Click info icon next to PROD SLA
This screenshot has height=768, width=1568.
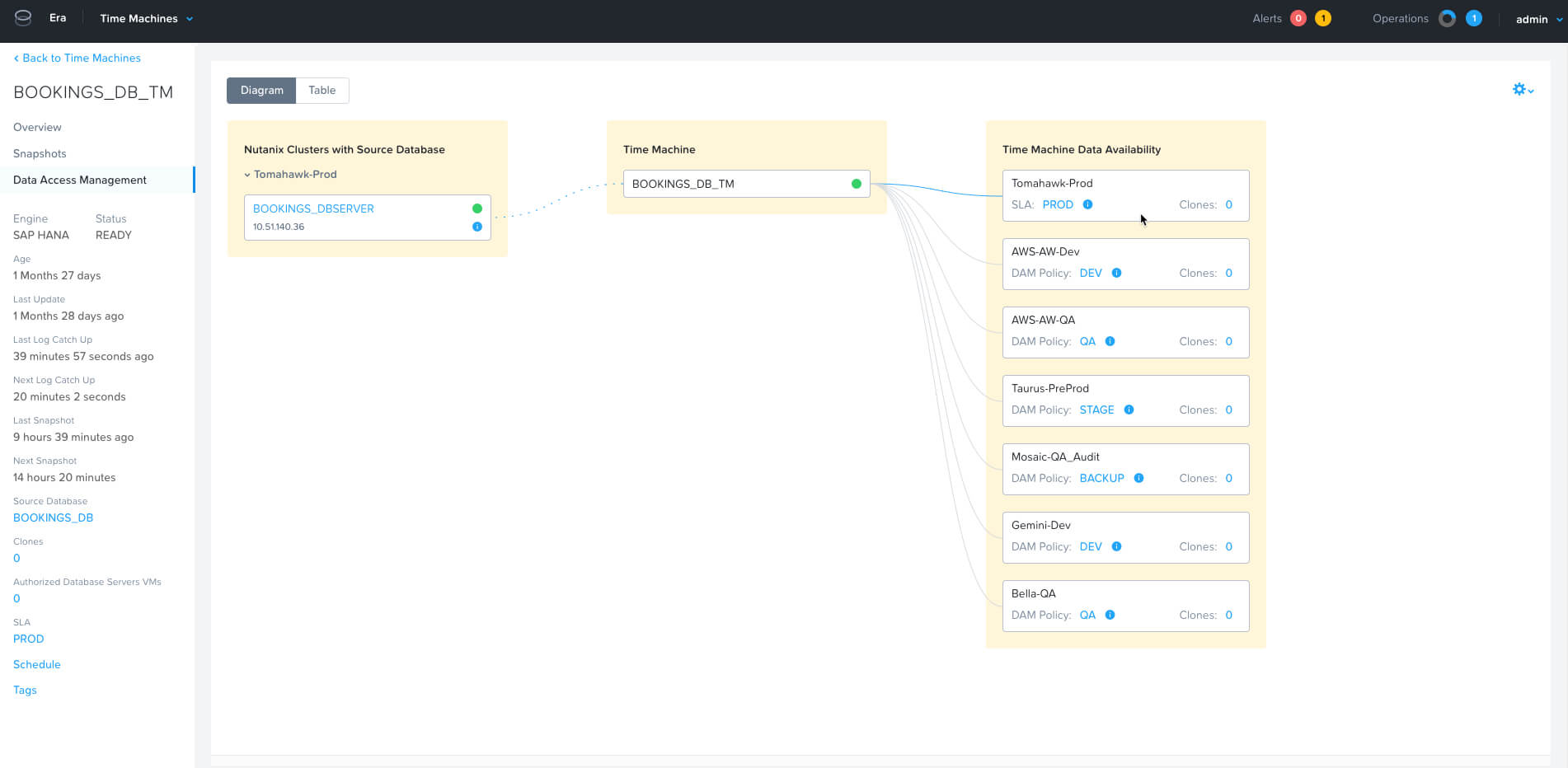coord(1087,204)
